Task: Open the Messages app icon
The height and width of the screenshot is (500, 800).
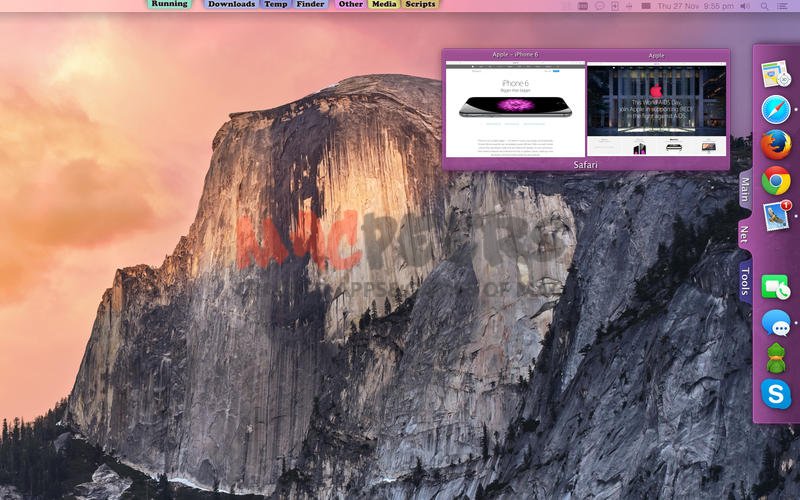Action: [776, 323]
